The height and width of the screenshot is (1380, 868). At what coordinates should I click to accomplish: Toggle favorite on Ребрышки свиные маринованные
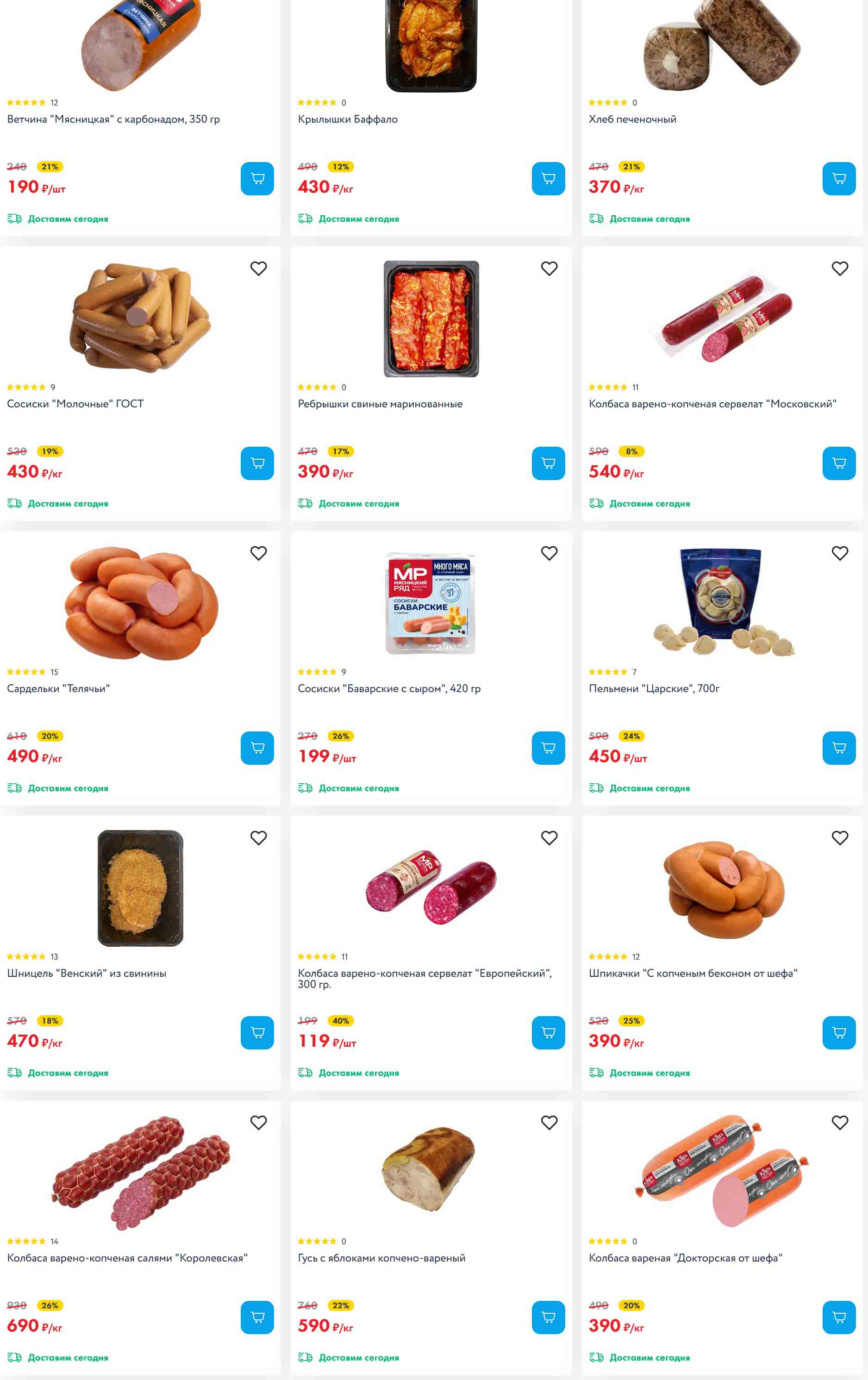549,268
